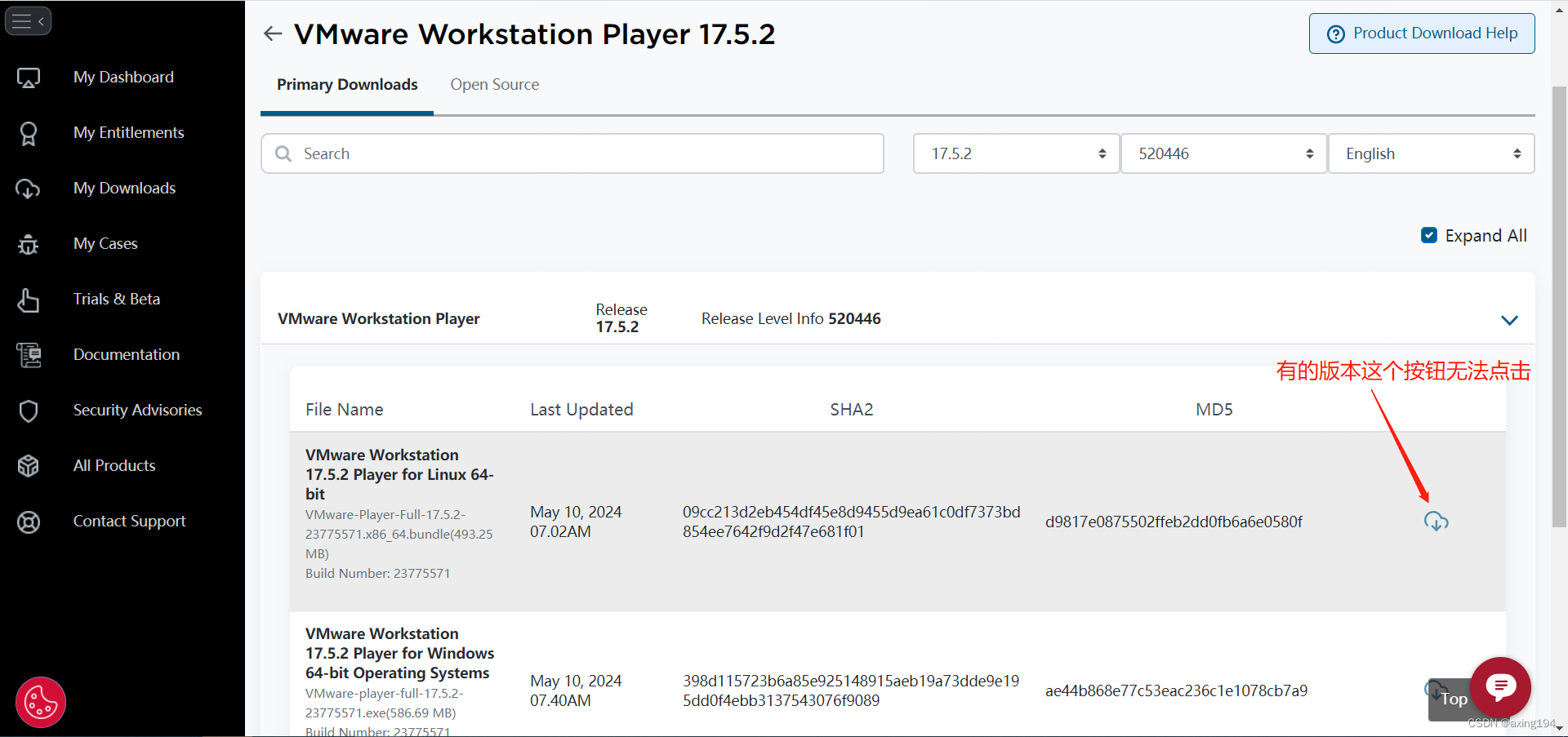Open the 520446 release level dropdown
Screen dimensions: 1568x737
1223,153
